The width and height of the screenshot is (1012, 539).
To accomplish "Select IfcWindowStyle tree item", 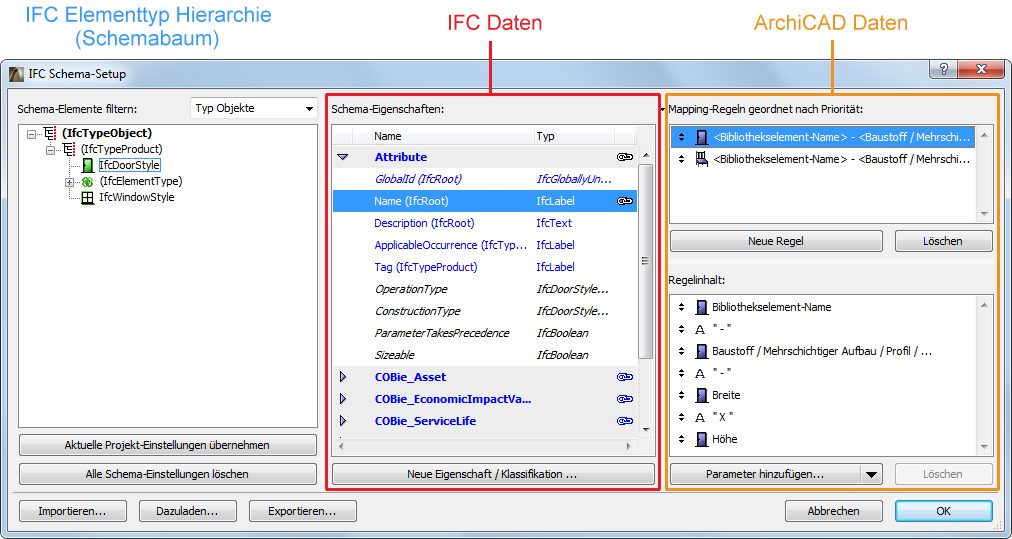I will pos(136,198).
